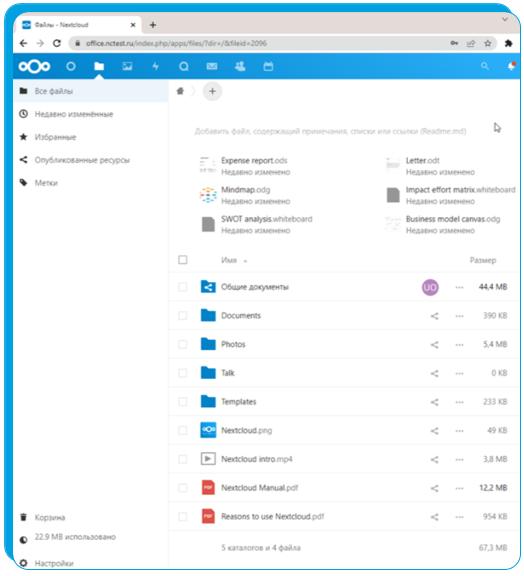The height and width of the screenshot is (576, 524).
Task: Click the UO avatar on Общие документы row
Action: [x=430, y=287]
